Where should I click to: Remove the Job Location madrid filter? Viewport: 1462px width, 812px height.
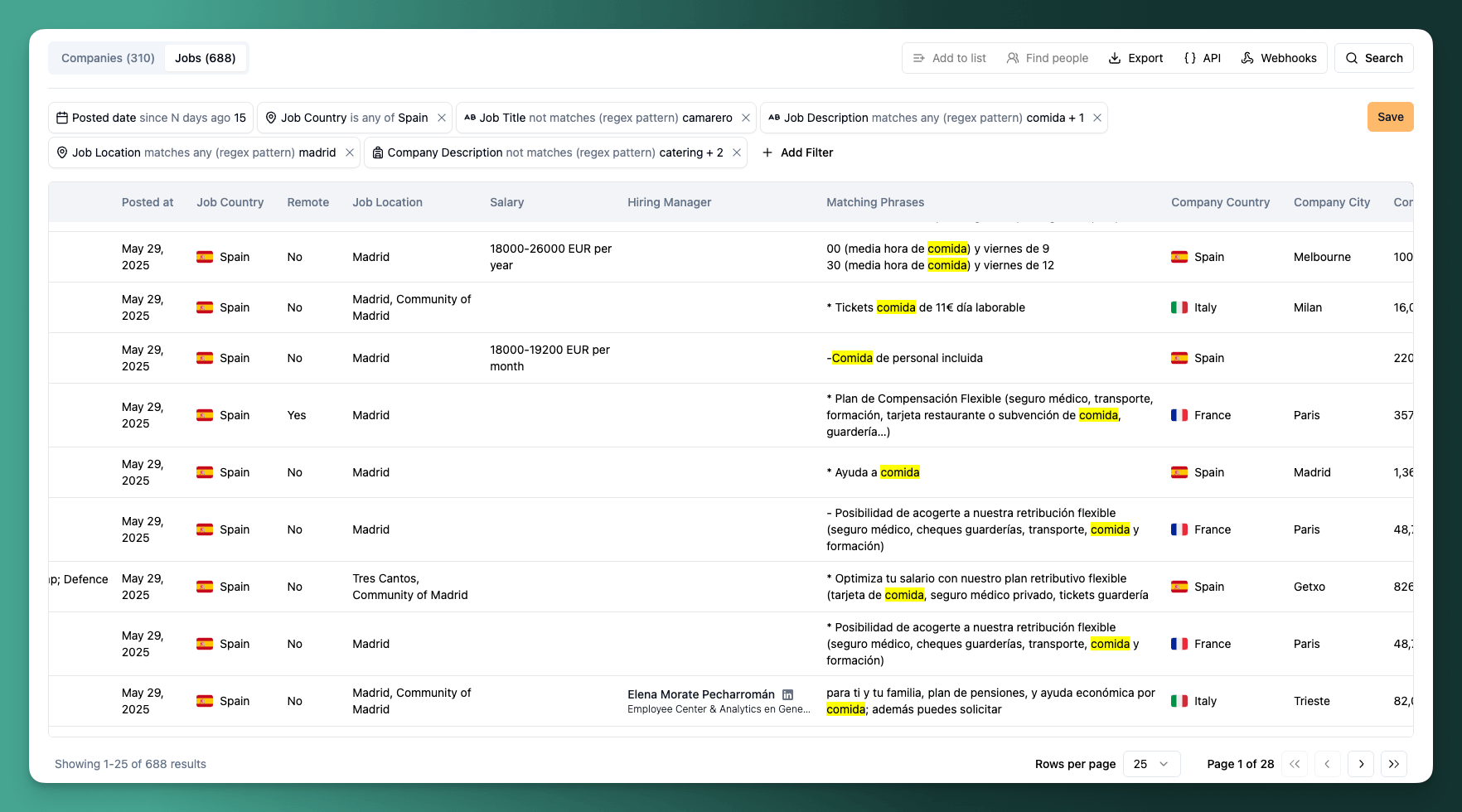(x=350, y=152)
